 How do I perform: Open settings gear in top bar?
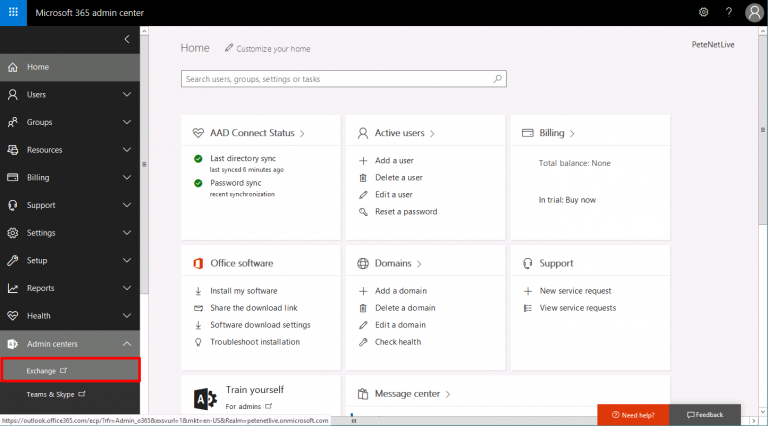[x=703, y=12]
